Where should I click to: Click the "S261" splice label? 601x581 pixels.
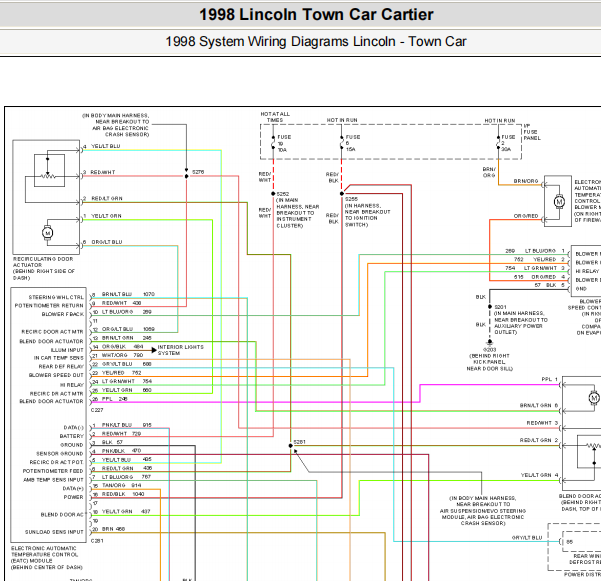point(299,442)
